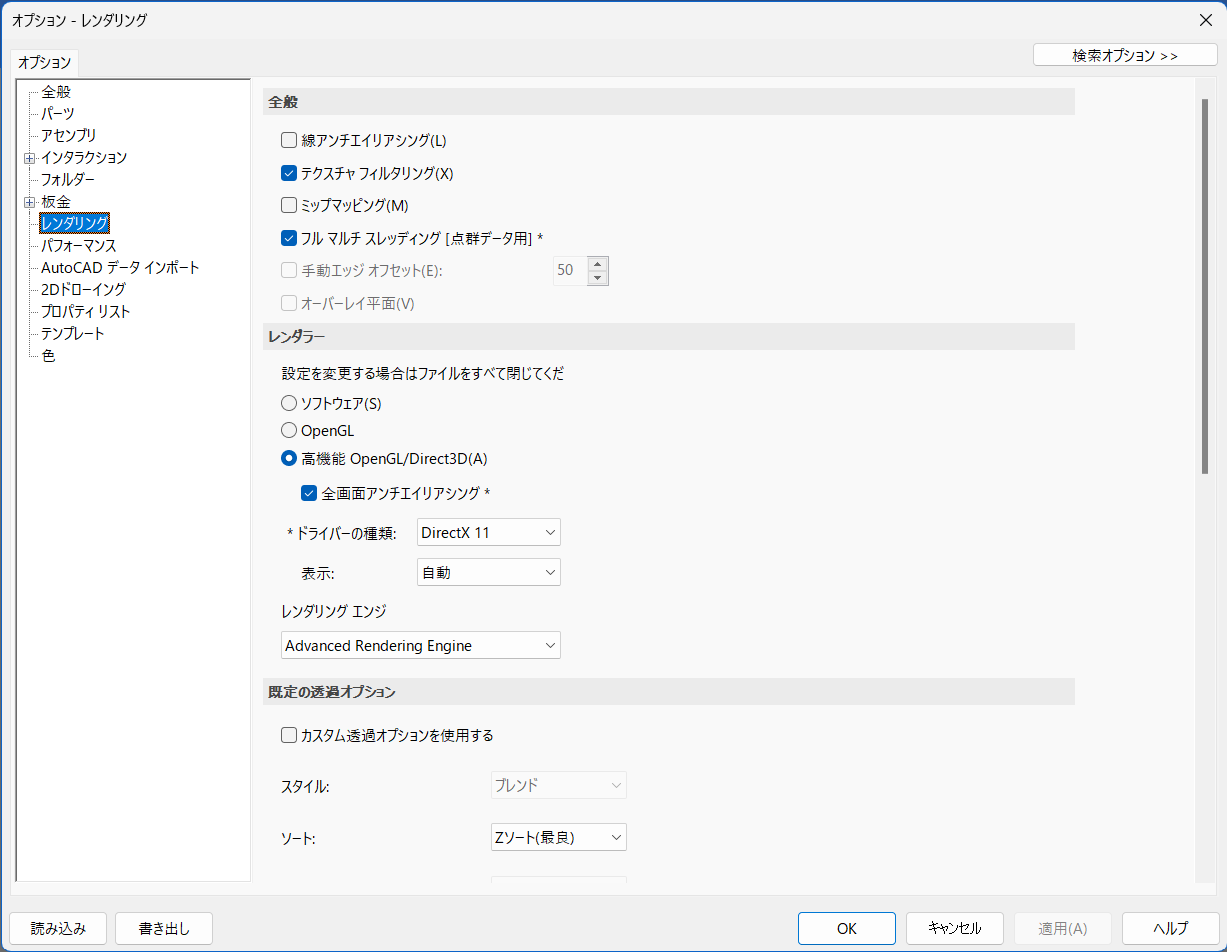Image resolution: width=1227 pixels, height=952 pixels.
Task: Select the OpenGL renderer option
Action: pos(289,430)
